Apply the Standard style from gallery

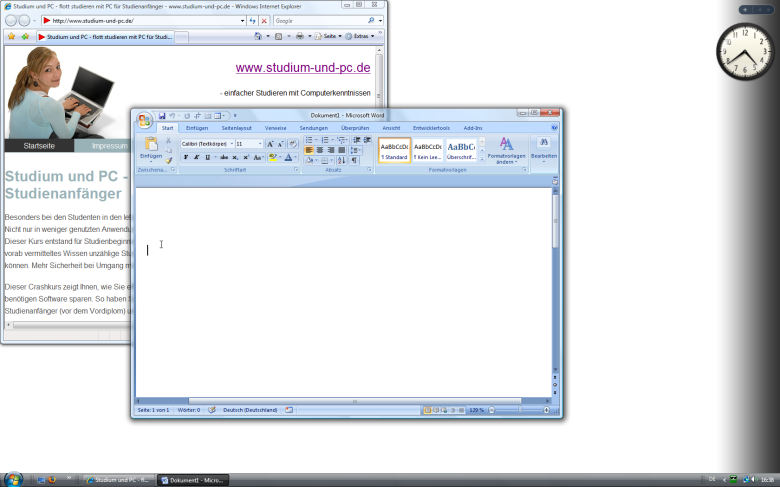tap(394, 150)
